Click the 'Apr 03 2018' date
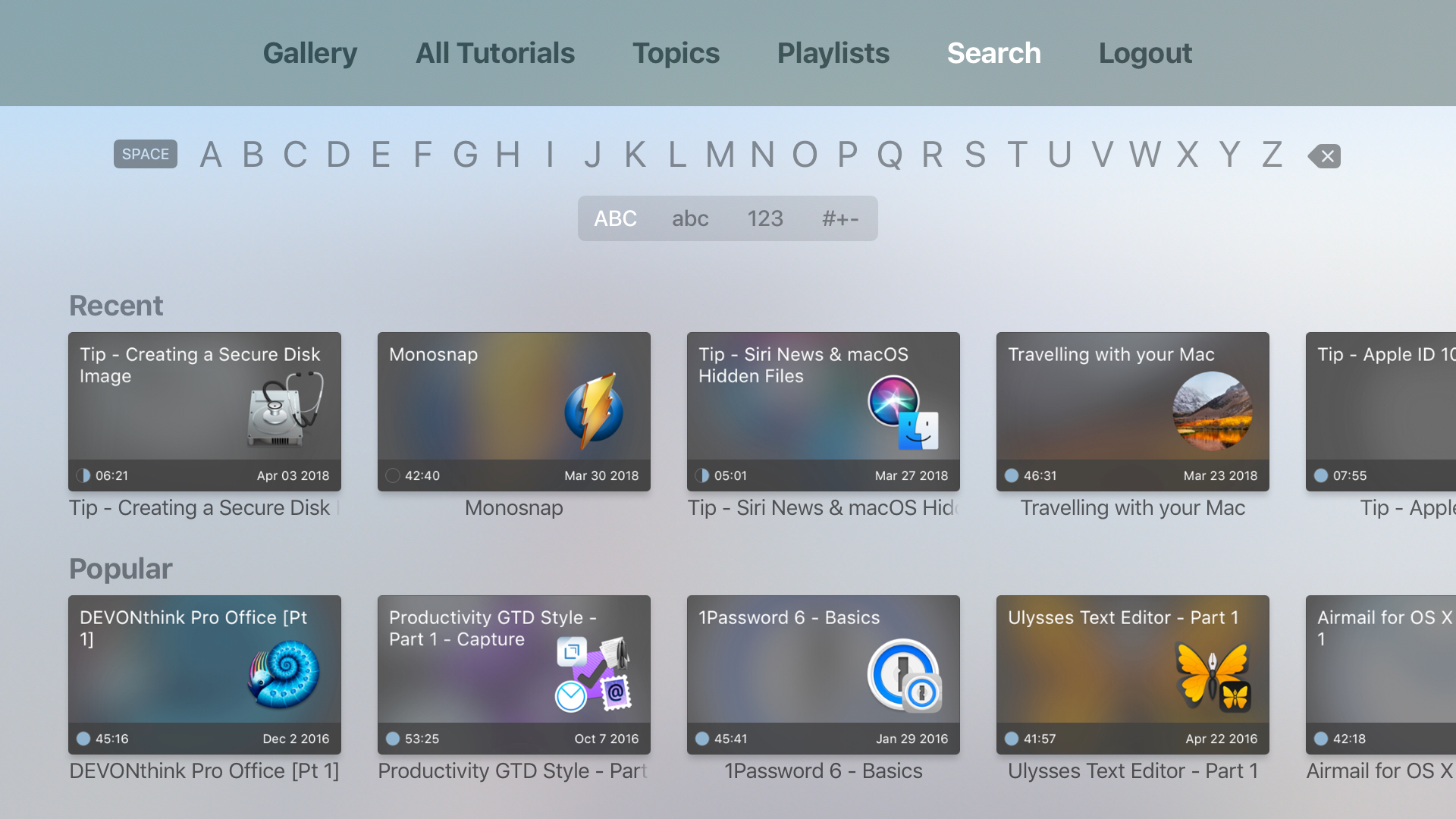 point(293,475)
